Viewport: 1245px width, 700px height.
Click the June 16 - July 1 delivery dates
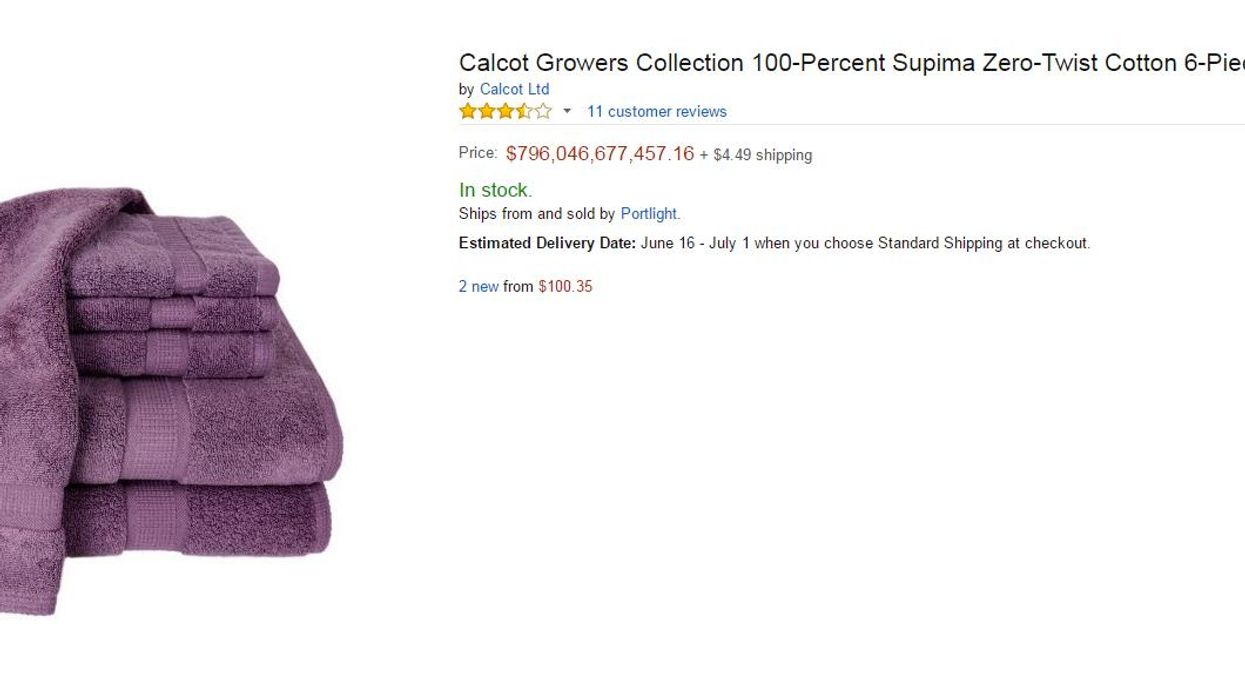[695, 243]
